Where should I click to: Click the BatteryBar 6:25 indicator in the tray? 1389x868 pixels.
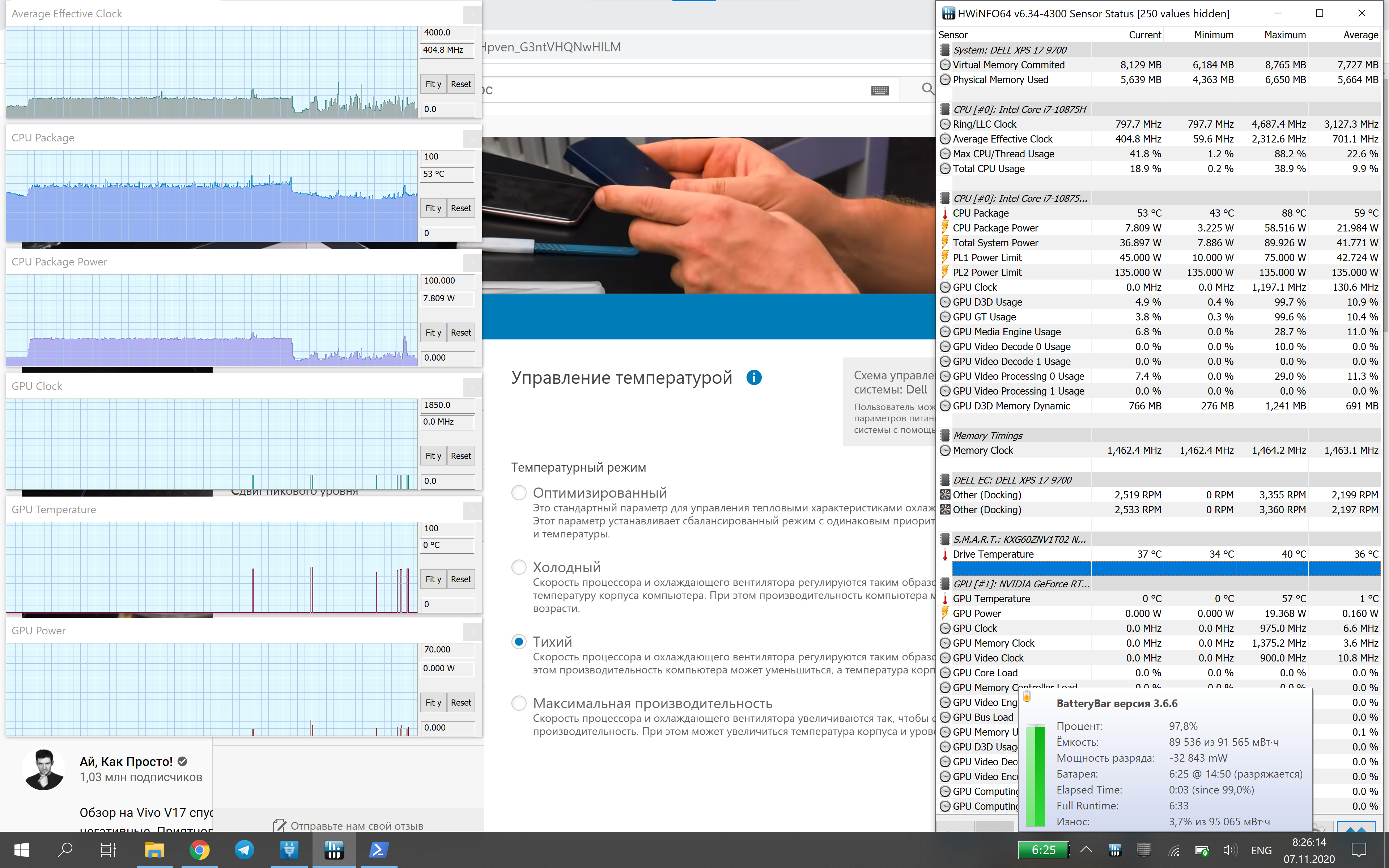(1044, 850)
